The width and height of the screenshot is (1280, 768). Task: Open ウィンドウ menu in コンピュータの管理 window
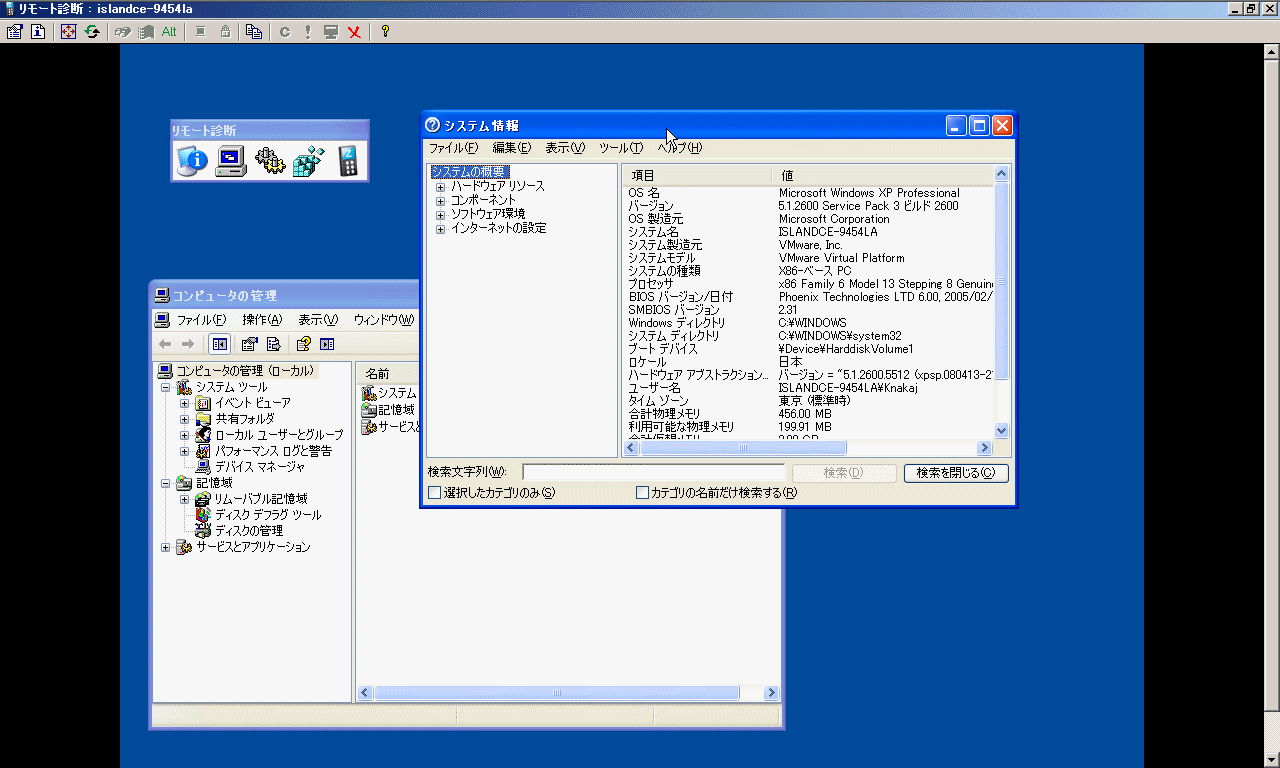click(x=383, y=320)
